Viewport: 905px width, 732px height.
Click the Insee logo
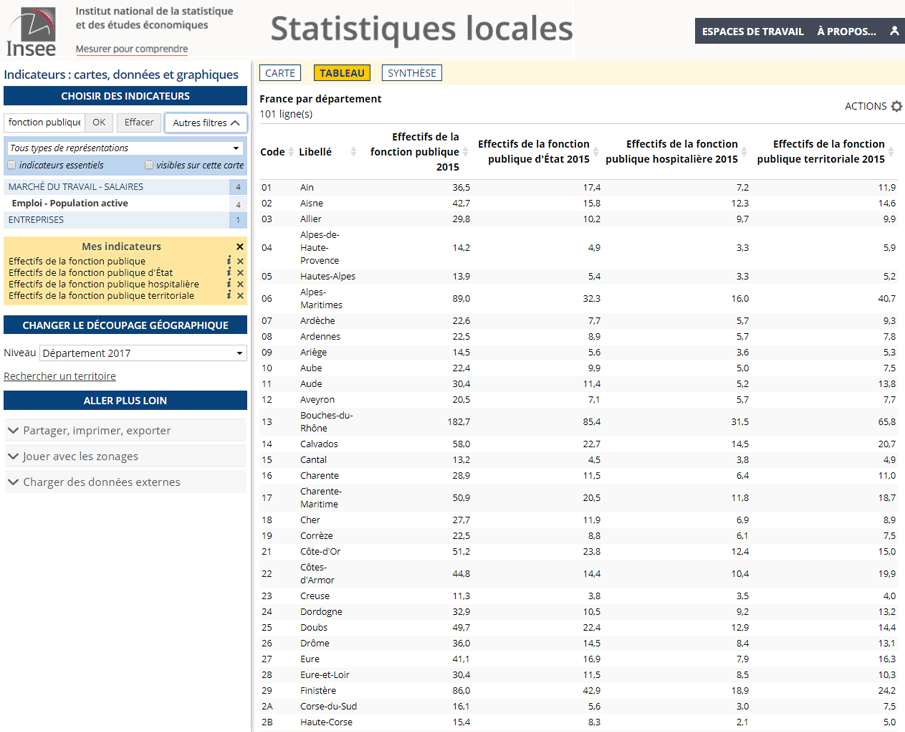click(x=31, y=31)
